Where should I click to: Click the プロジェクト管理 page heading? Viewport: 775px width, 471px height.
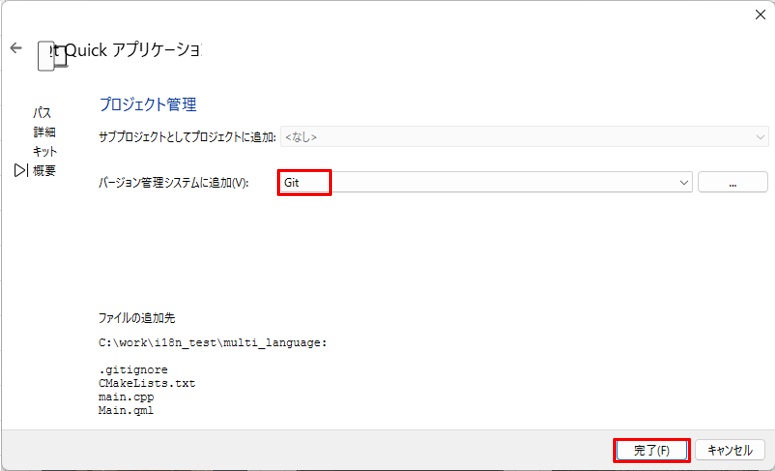(x=148, y=104)
